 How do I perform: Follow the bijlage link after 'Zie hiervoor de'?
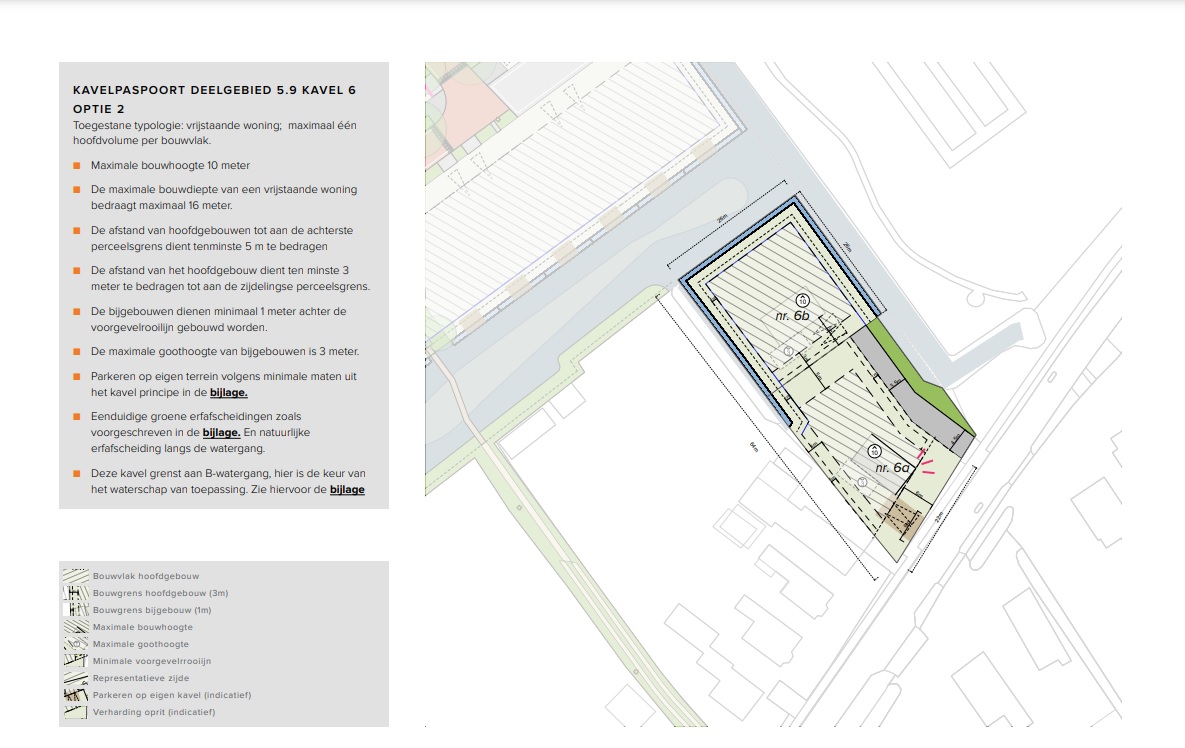pos(346,490)
